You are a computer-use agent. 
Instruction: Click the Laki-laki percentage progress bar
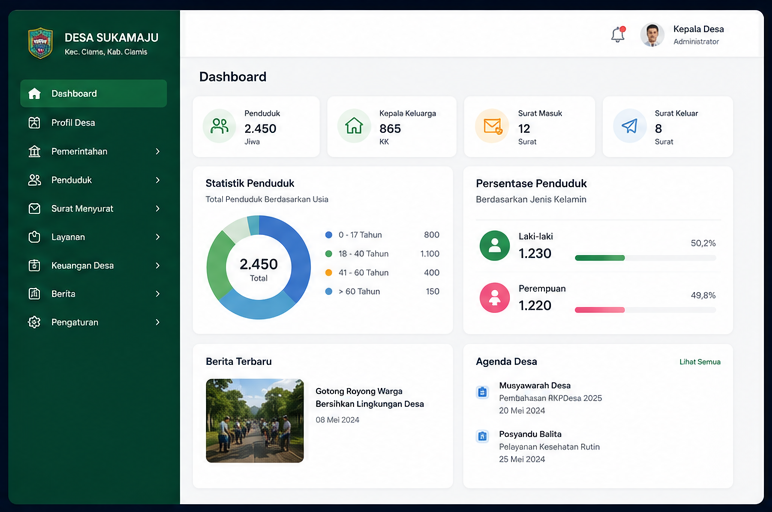click(645, 258)
